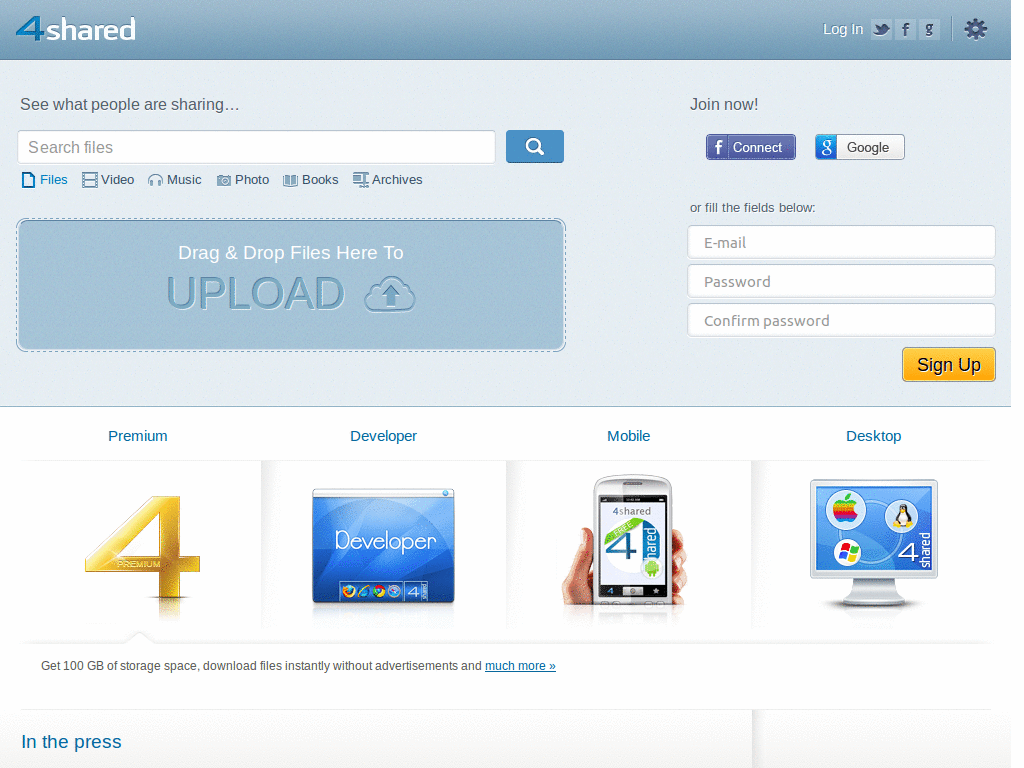Select the Files search filter icon
The width and height of the screenshot is (1024, 768).
pyautogui.click(x=27, y=179)
